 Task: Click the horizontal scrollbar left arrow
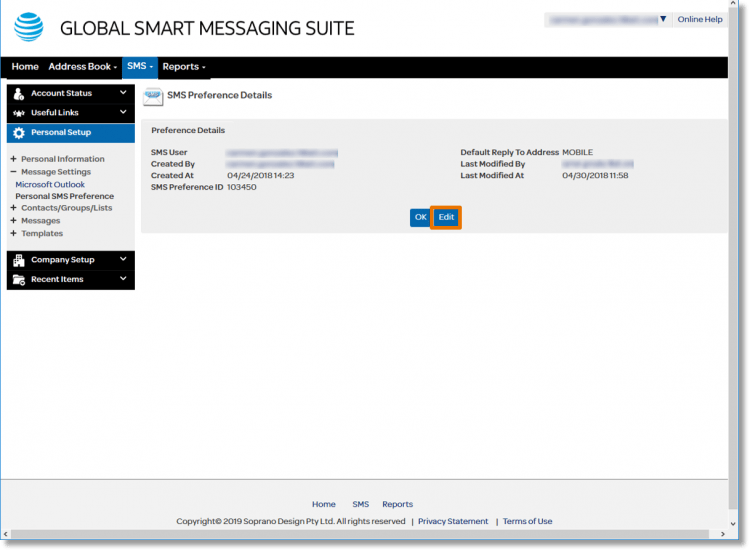pos(6,534)
